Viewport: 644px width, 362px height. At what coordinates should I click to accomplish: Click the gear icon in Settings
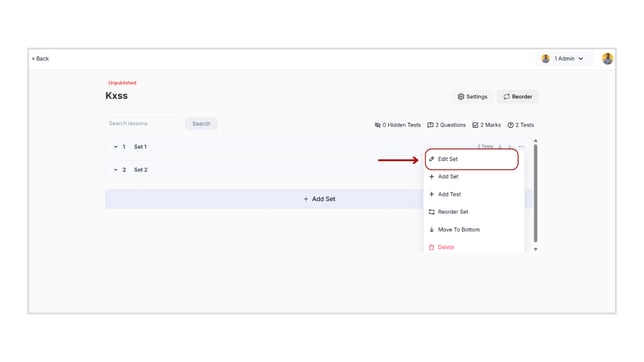pyautogui.click(x=461, y=97)
